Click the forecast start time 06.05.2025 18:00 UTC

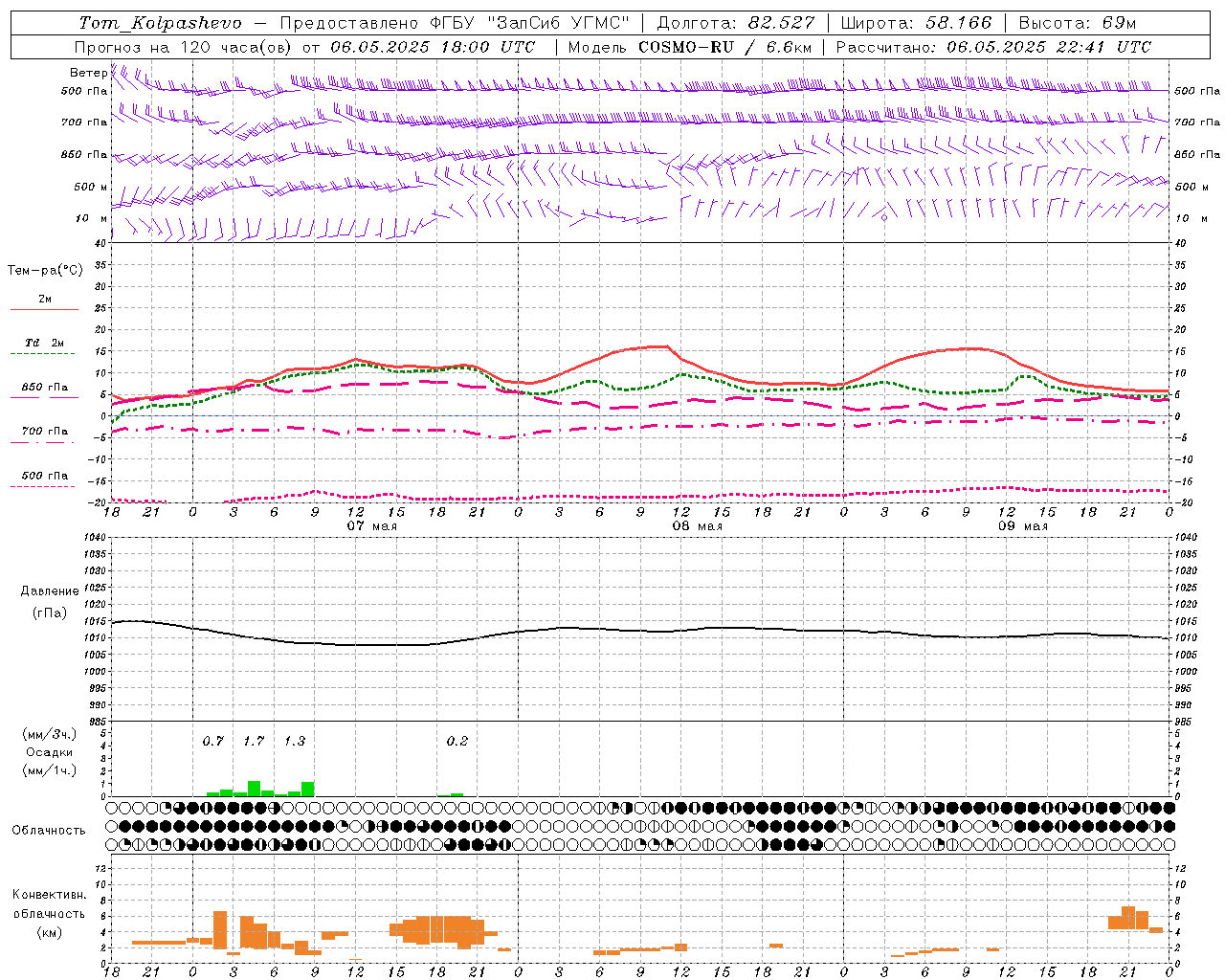(433, 47)
